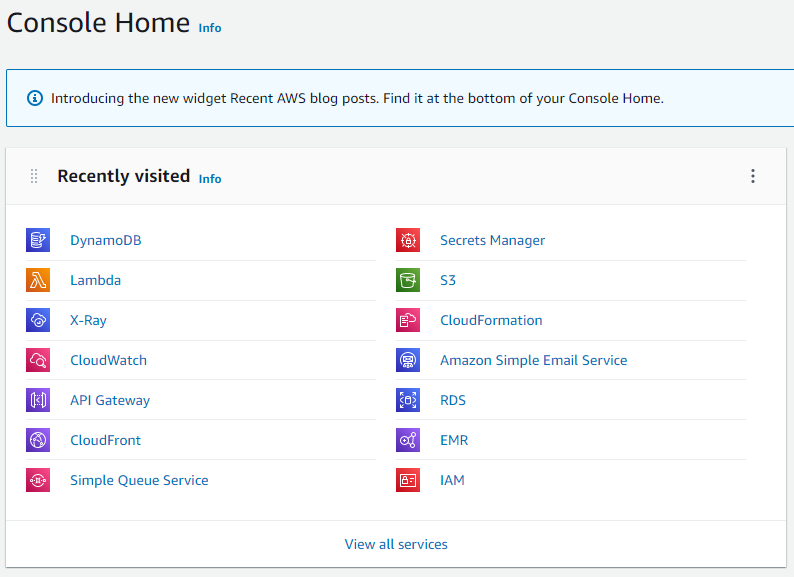Open the Info link beside Console Home
The width and height of the screenshot is (794, 577).
coord(210,28)
